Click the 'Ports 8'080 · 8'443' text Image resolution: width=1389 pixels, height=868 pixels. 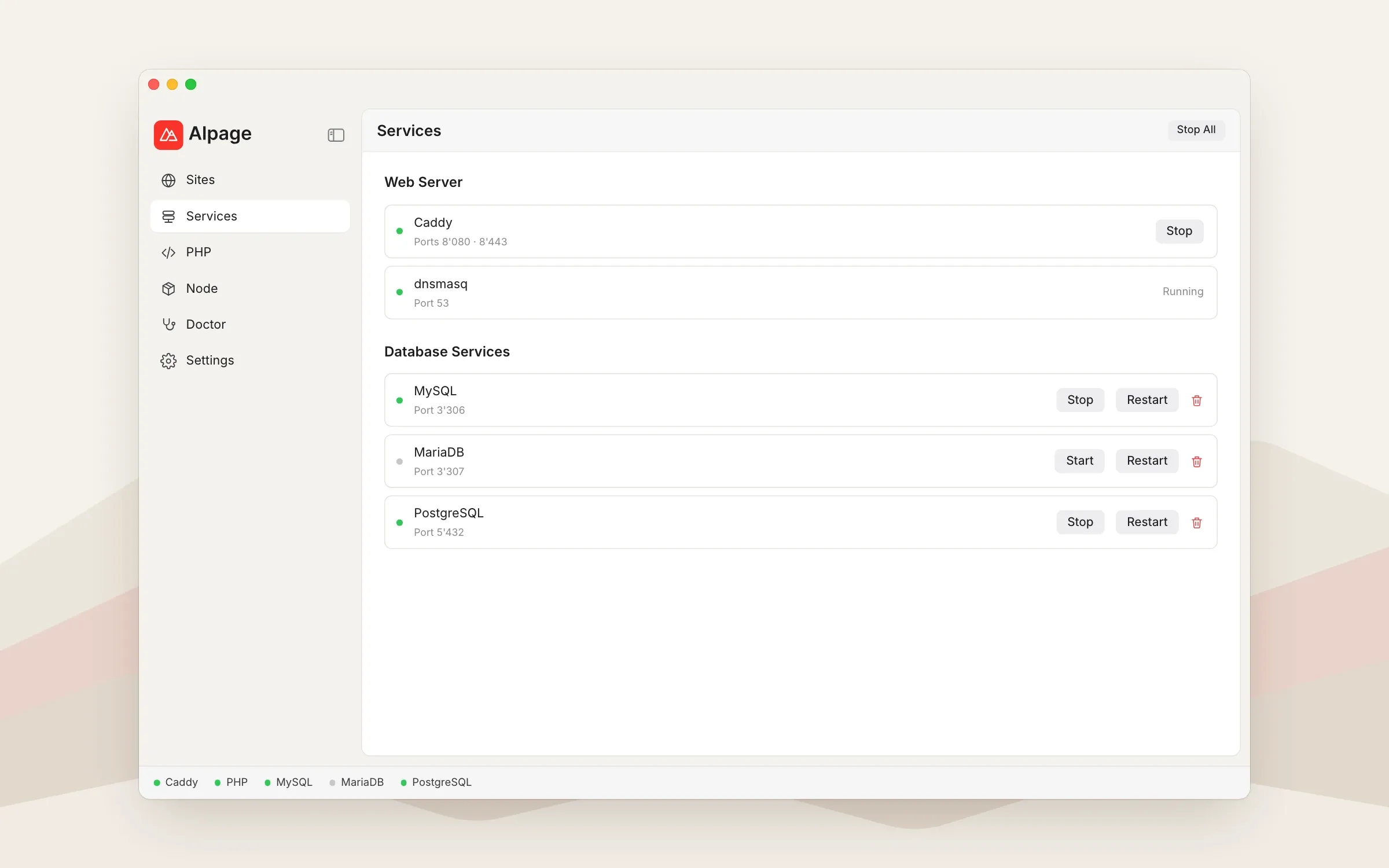(x=460, y=242)
